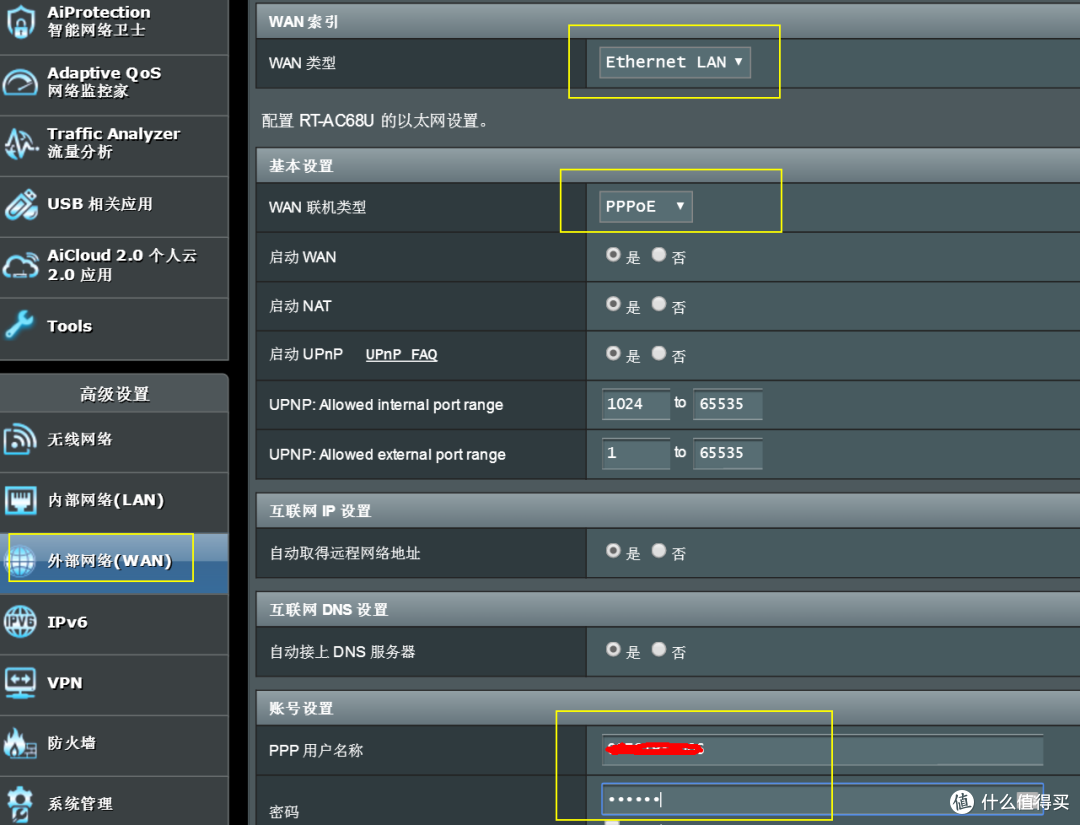Screen dimensions: 1080x825
Task: Select 否 for 启动 WAN
Action: [x=659, y=255]
